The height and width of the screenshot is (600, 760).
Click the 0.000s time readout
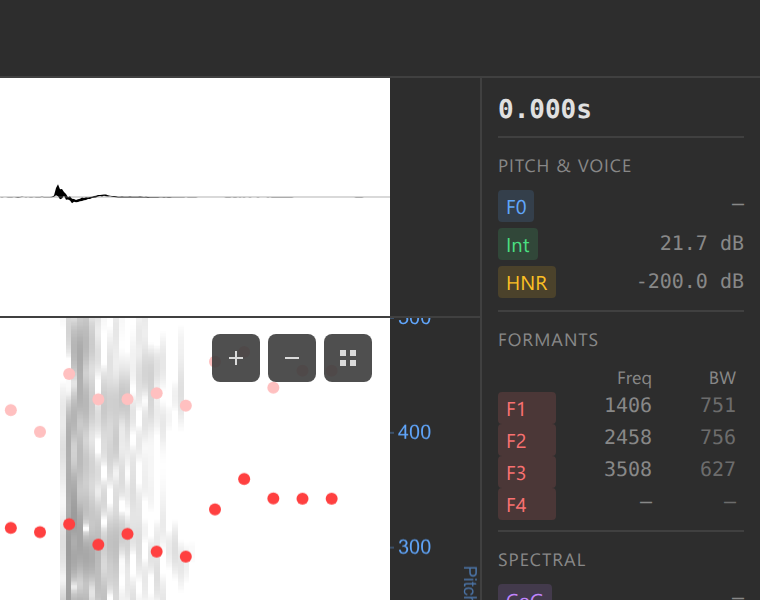click(x=545, y=109)
